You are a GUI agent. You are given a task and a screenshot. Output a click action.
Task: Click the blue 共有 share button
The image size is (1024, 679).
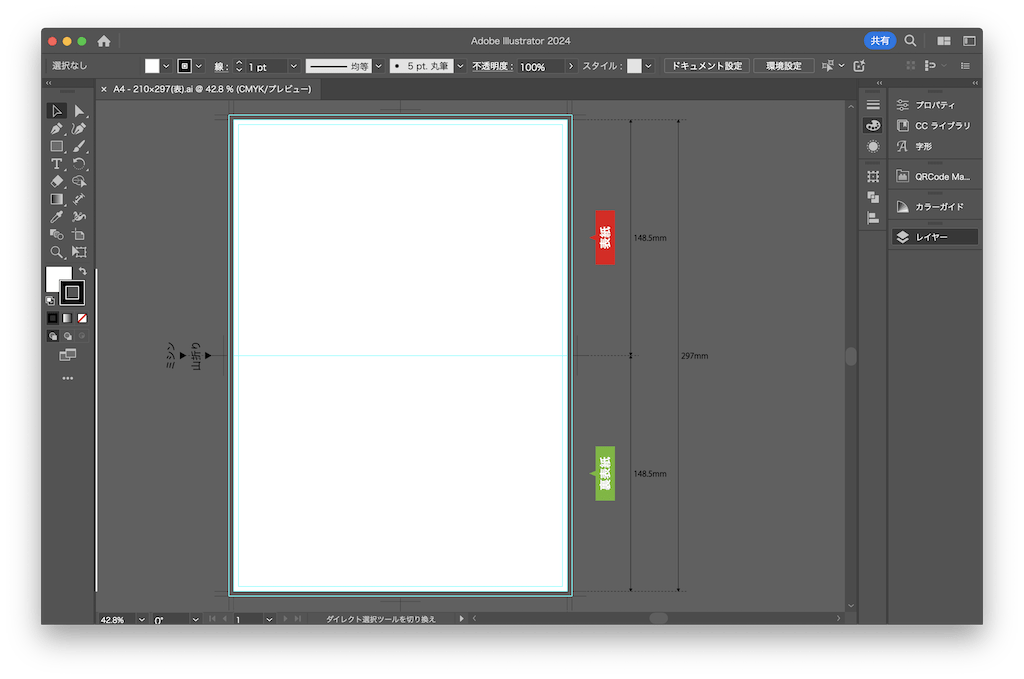pyautogui.click(x=880, y=41)
